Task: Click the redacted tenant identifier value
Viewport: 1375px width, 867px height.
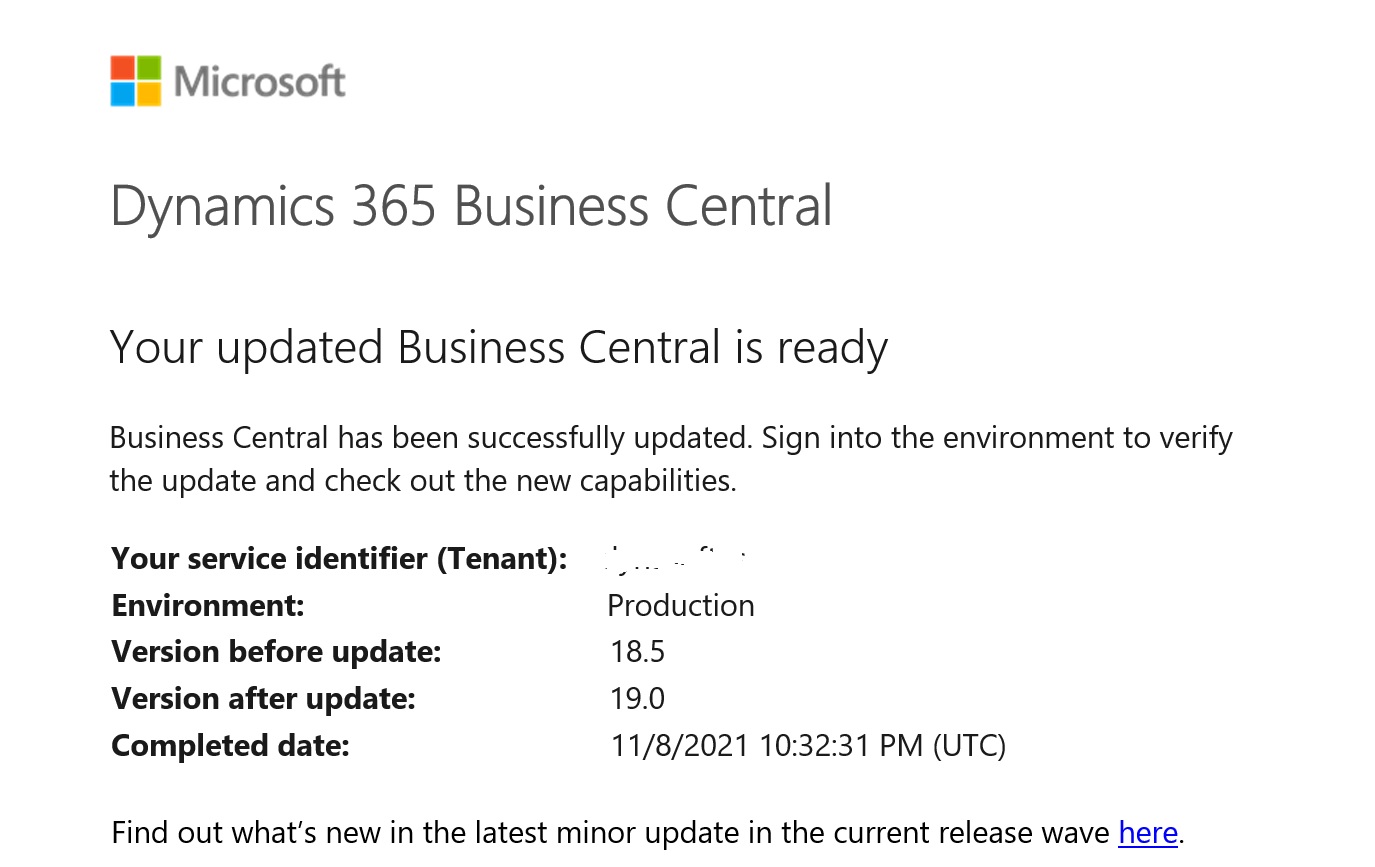Action: [x=677, y=559]
